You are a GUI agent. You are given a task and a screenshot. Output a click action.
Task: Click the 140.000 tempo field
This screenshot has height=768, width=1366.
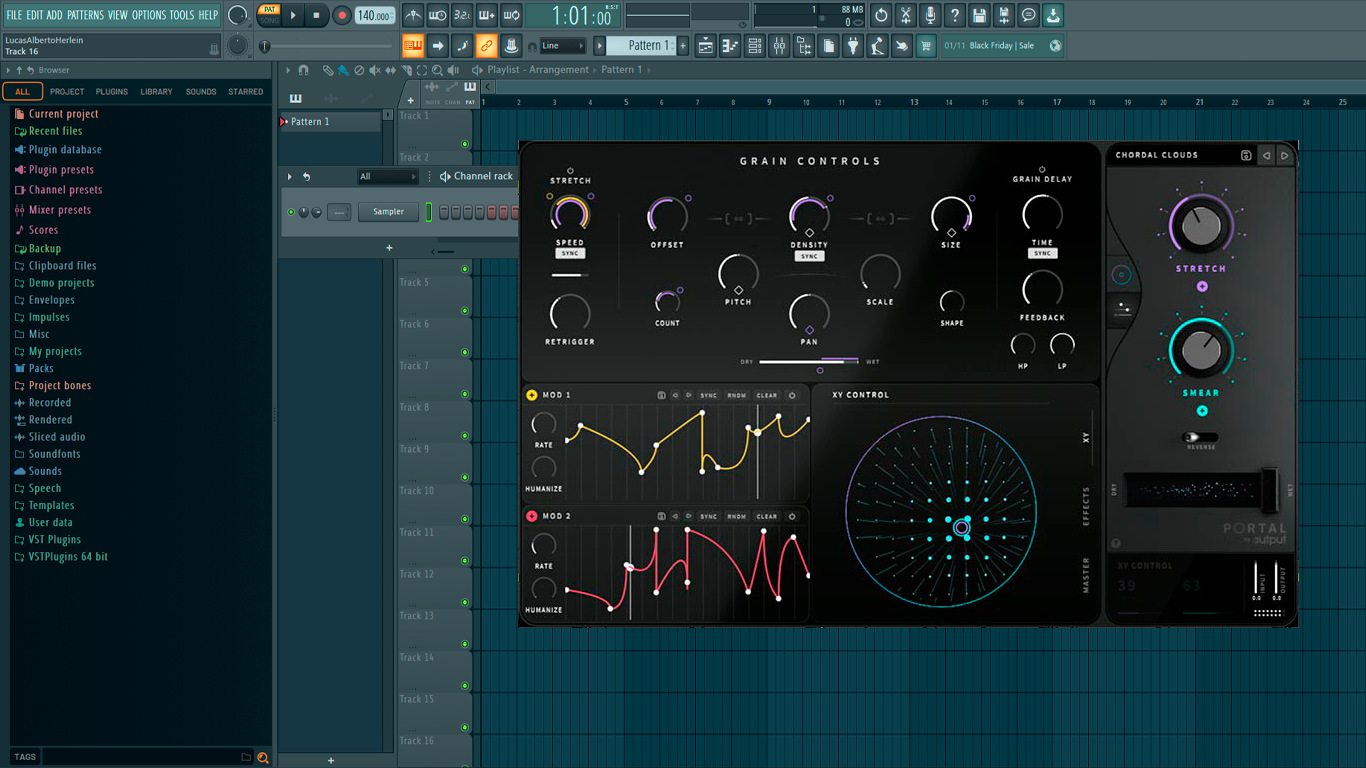point(375,16)
